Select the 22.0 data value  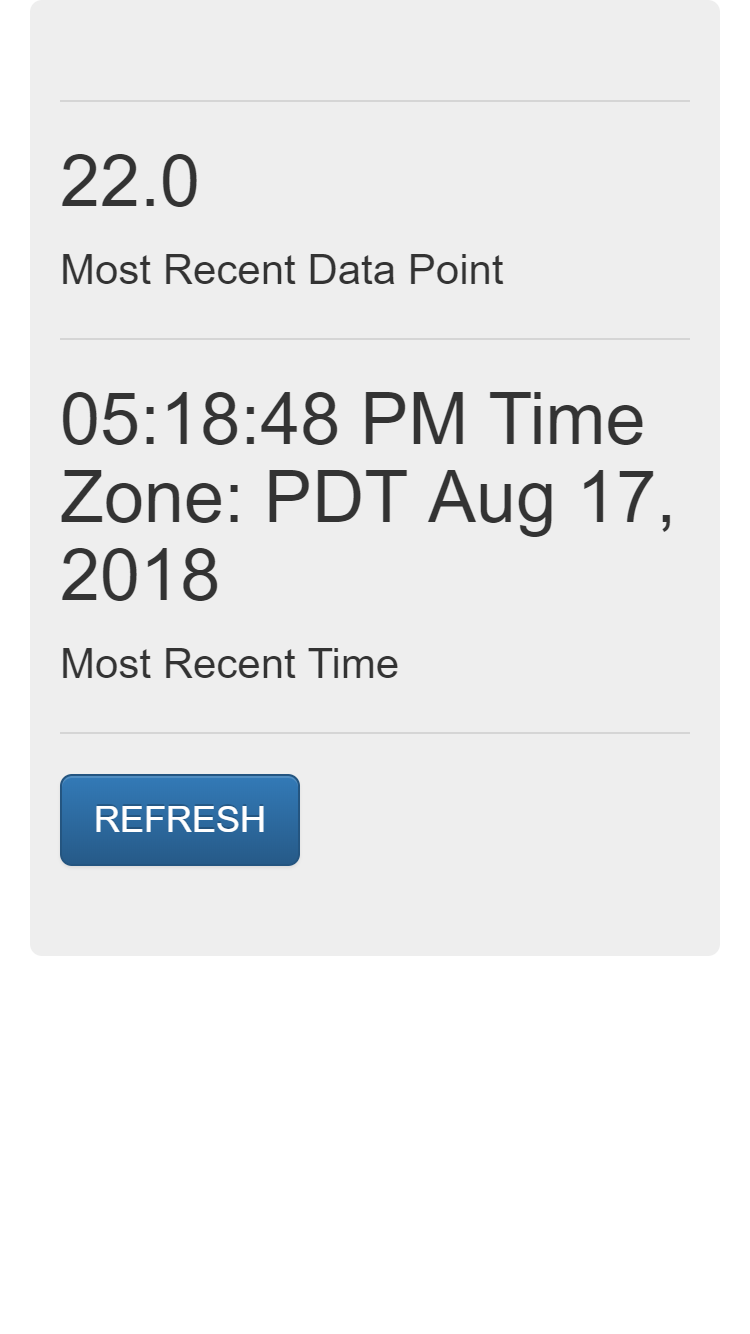click(129, 181)
